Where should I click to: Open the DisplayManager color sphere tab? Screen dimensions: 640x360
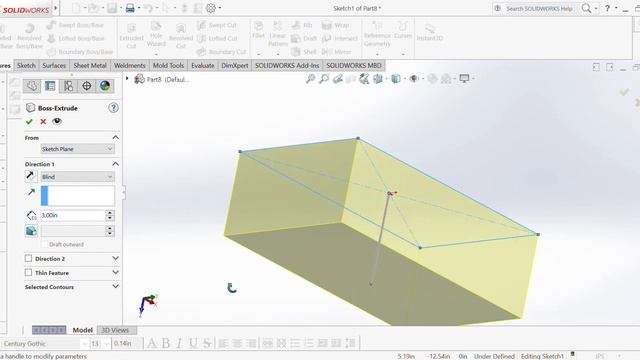[x=105, y=86]
